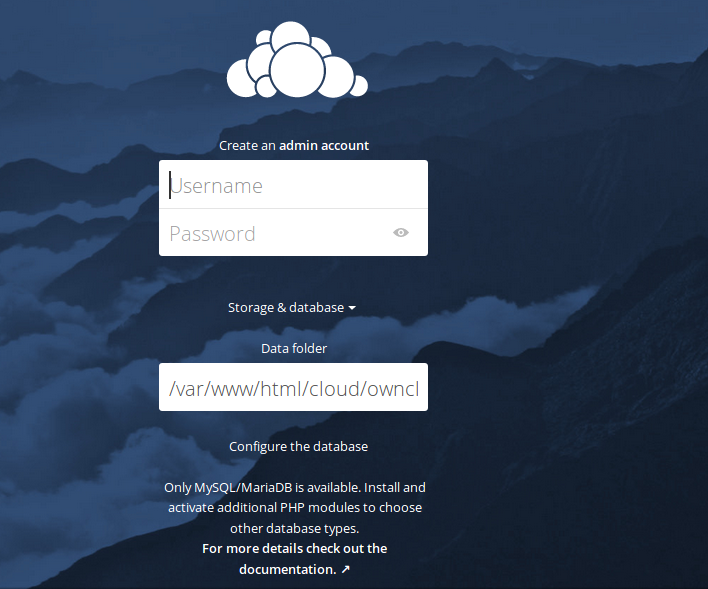Focus the Username input field
This screenshot has height=589, width=708.
pyautogui.click(x=293, y=185)
